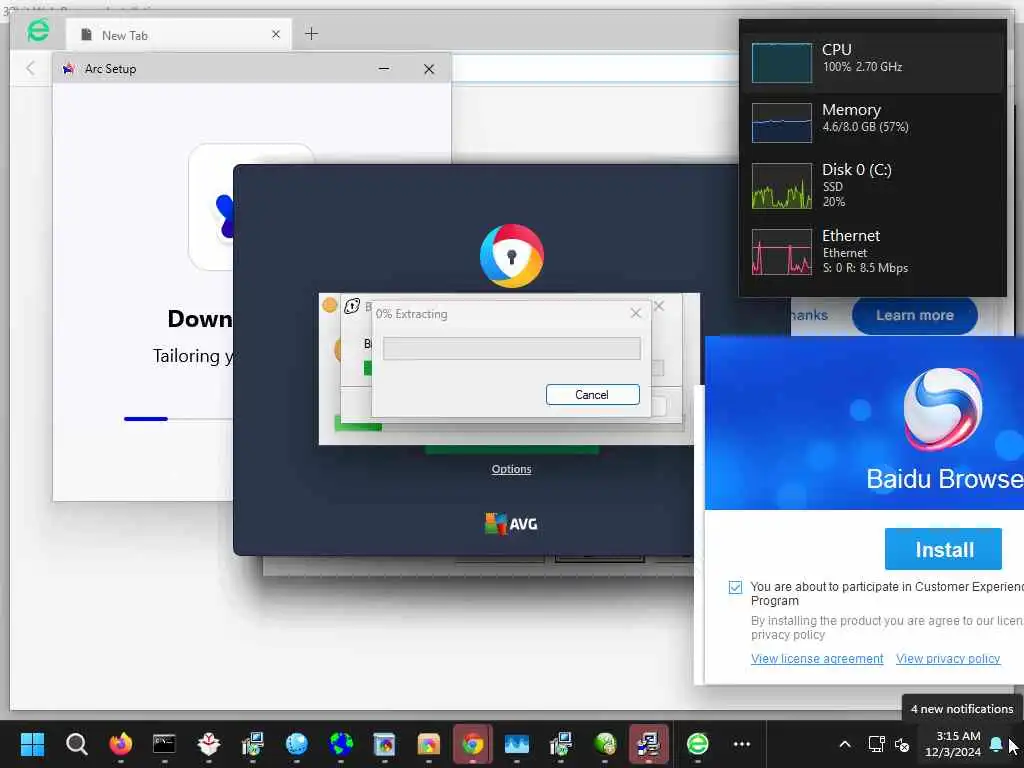Click the Learn more button
The height and width of the screenshot is (768, 1024).
click(x=914, y=315)
